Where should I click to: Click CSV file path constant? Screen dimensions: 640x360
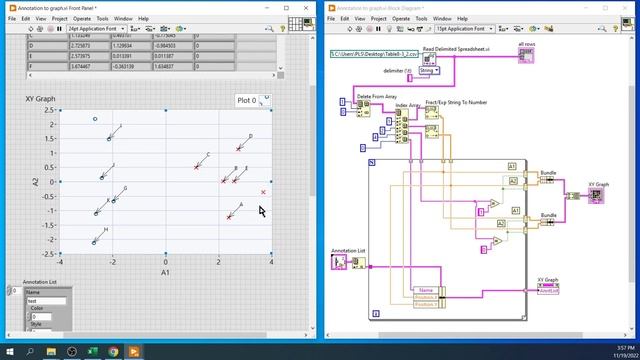point(374,54)
